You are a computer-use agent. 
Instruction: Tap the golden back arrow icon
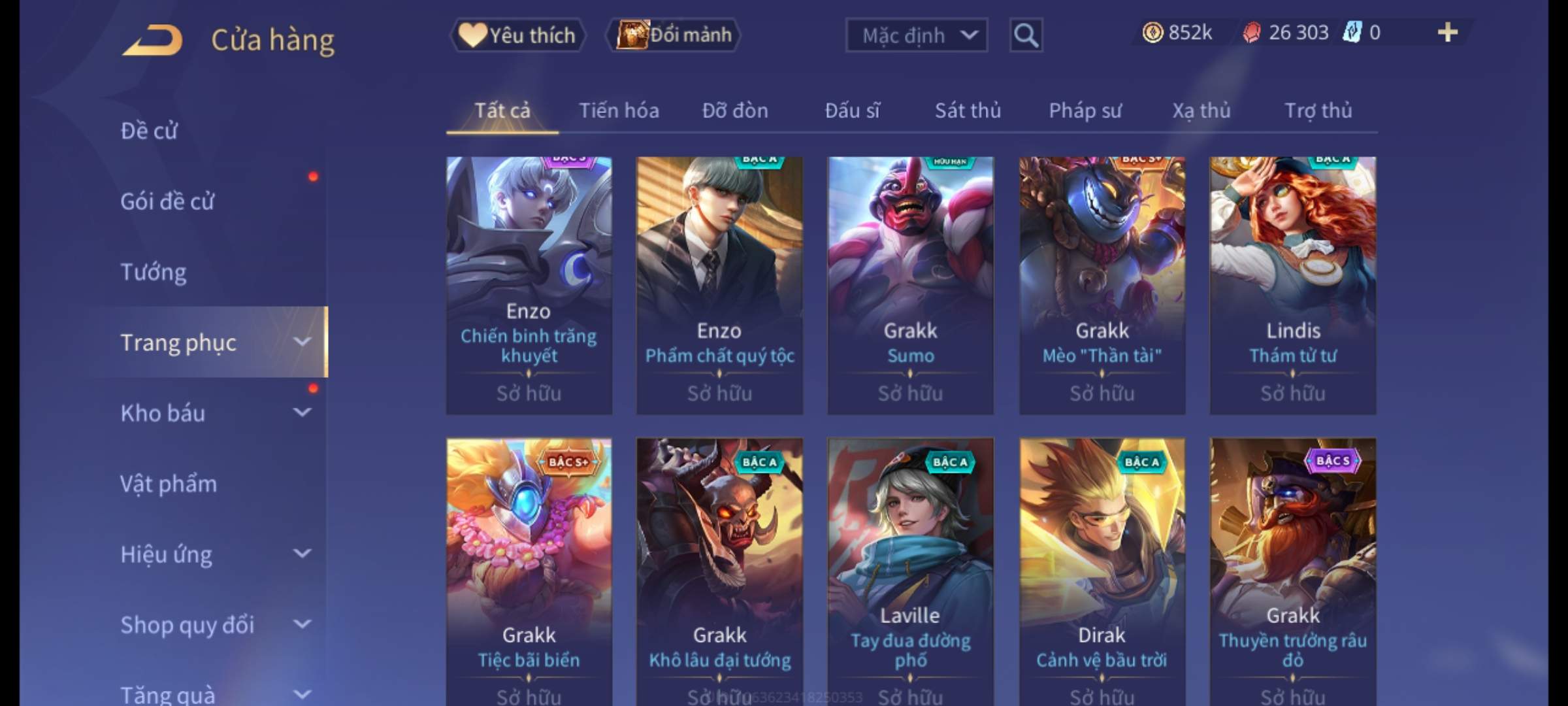[x=152, y=41]
